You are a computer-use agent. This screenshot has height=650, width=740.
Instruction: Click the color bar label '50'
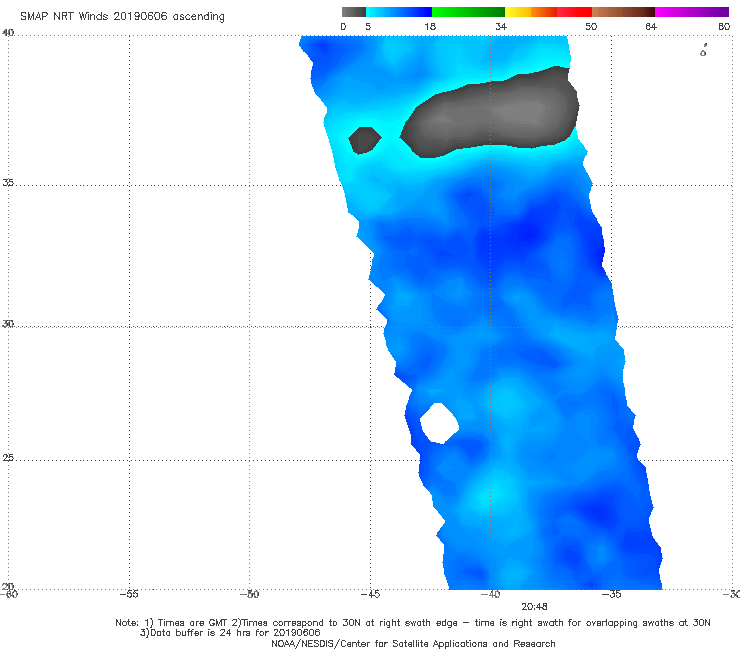[x=591, y=26]
